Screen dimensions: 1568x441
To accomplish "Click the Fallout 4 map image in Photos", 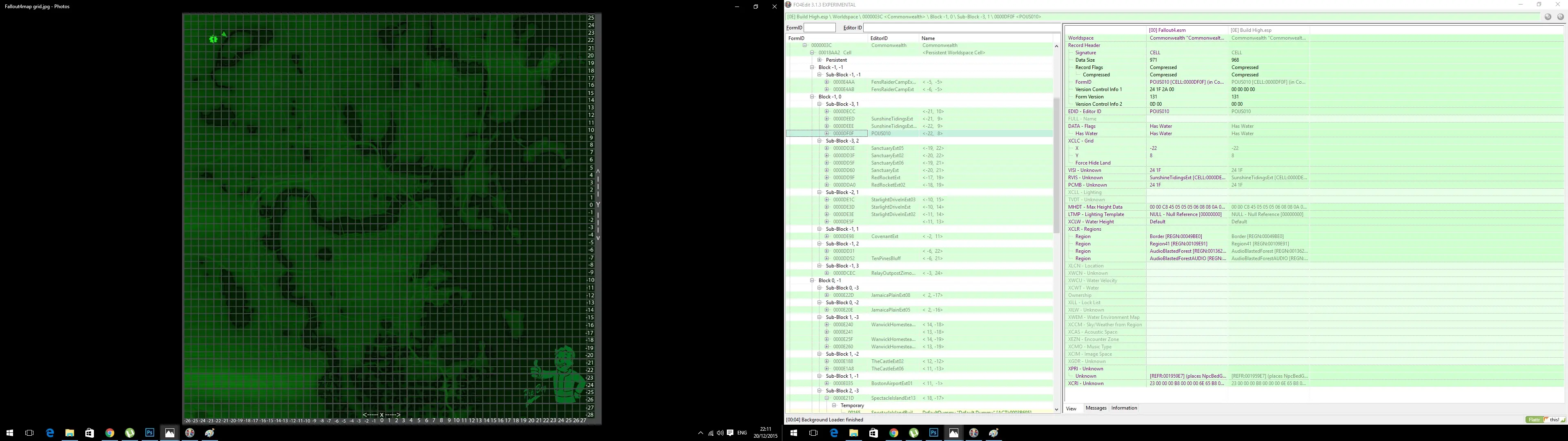I will (392, 219).
